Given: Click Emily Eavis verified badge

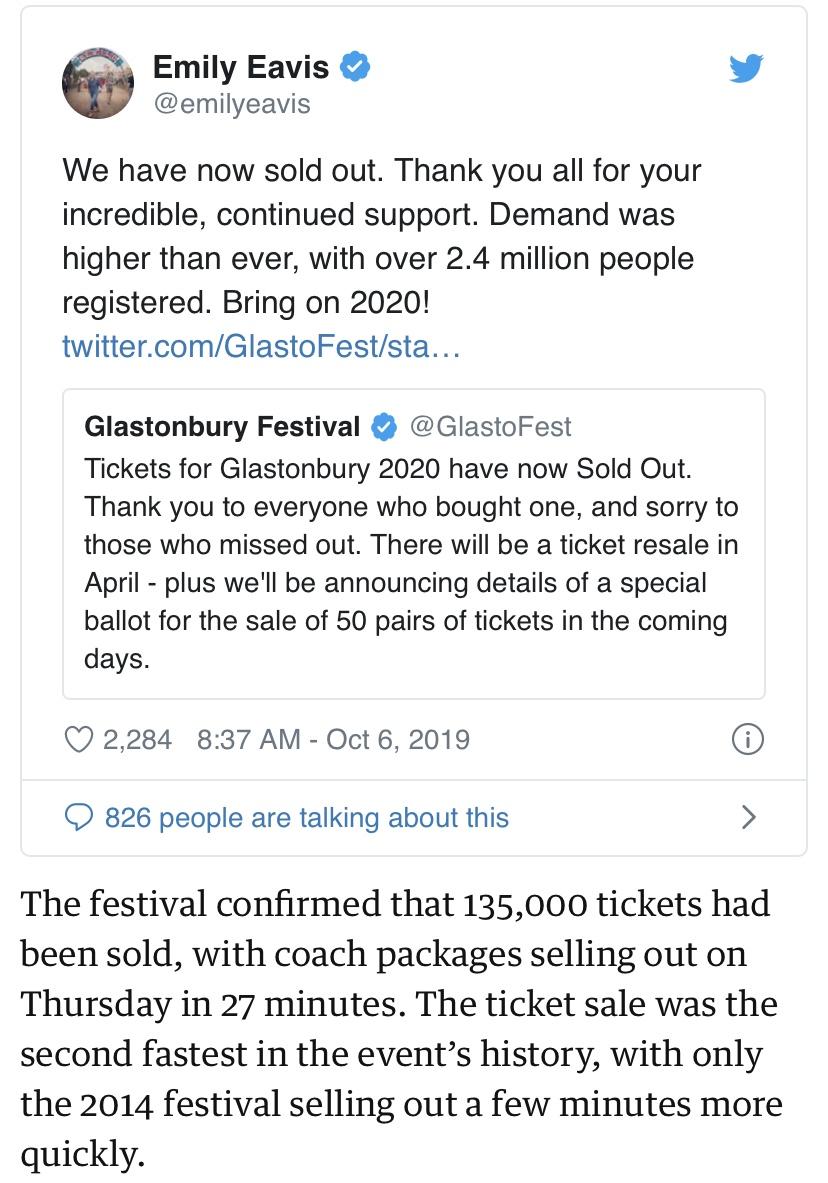Looking at the screenshot, I should 355,66.
